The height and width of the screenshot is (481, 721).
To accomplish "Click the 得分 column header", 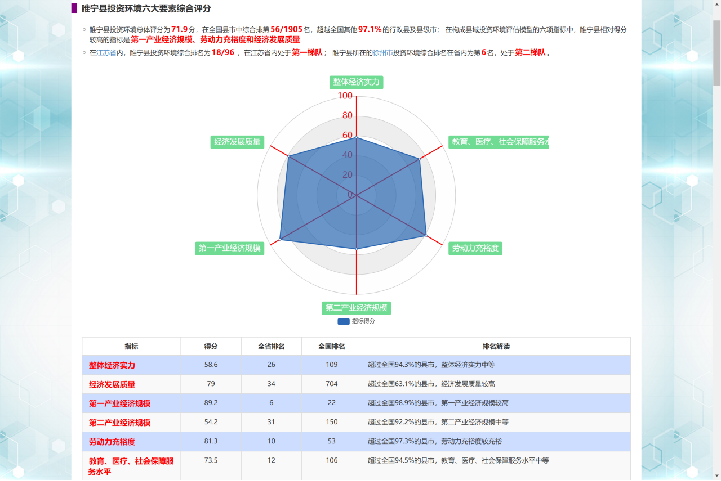I will coord(211,346).
